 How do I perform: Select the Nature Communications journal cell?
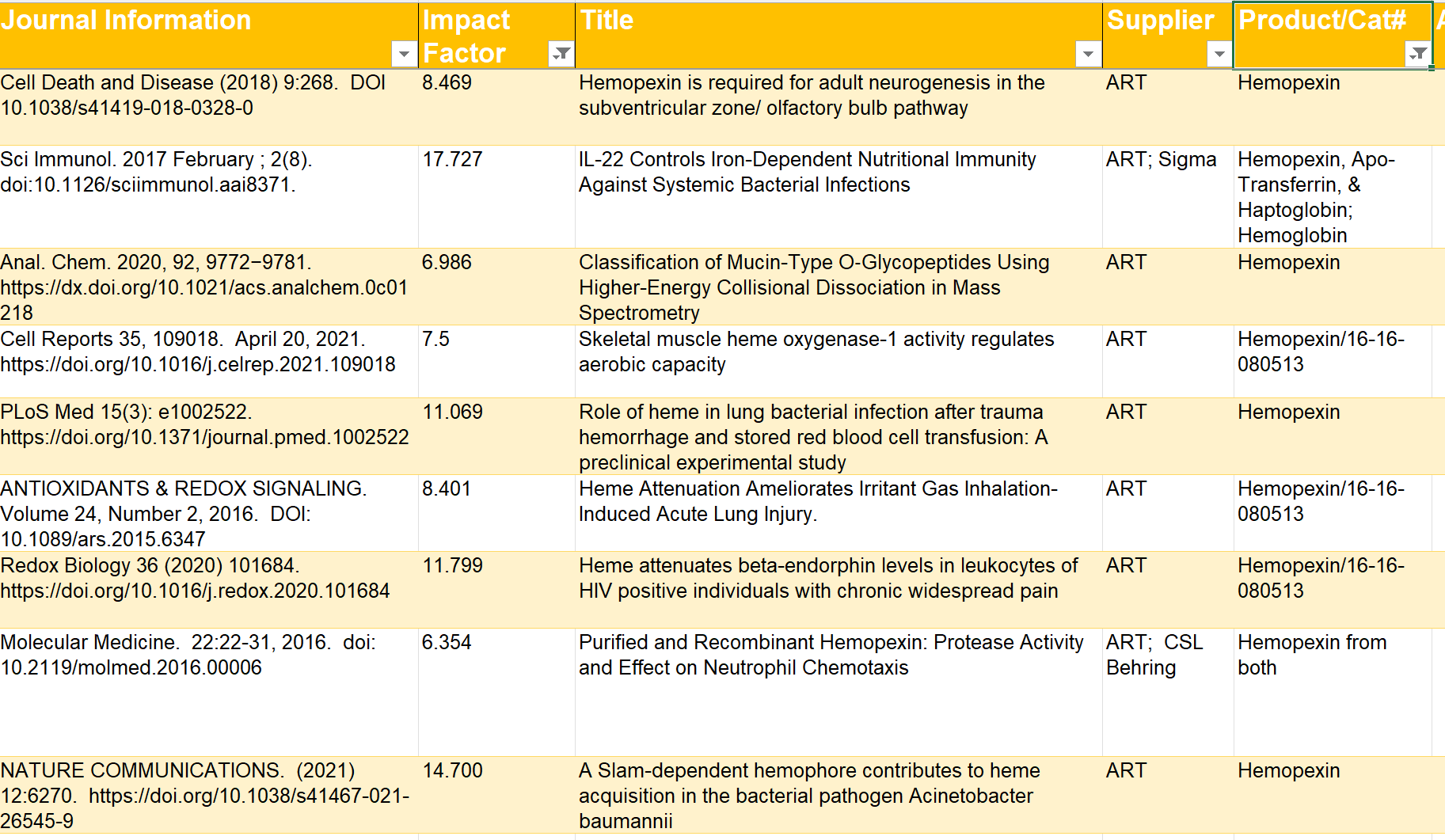(x=204, y=795)
